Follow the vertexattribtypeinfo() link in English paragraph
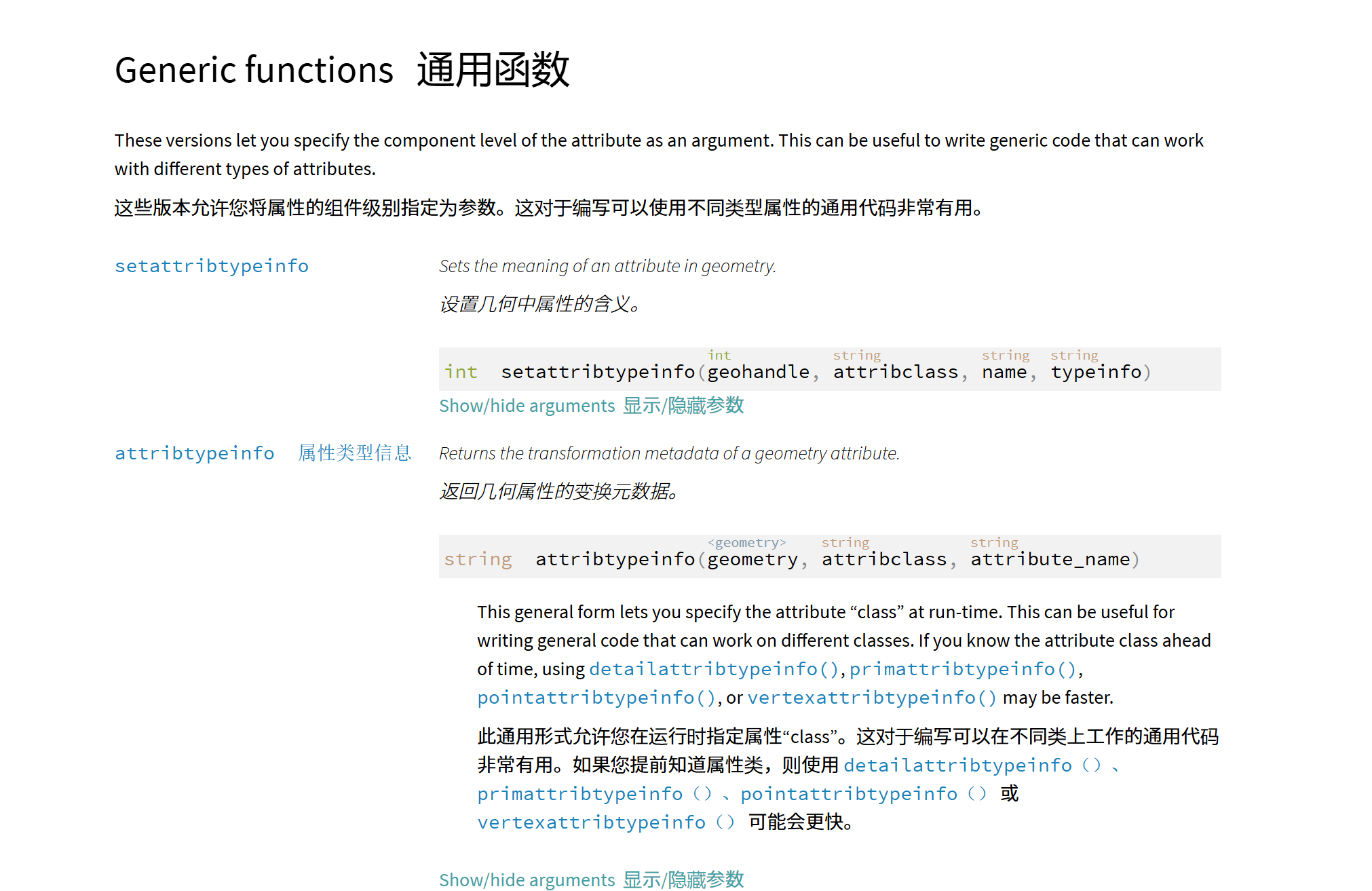1372x891 pixels. [x=872, y=698]
